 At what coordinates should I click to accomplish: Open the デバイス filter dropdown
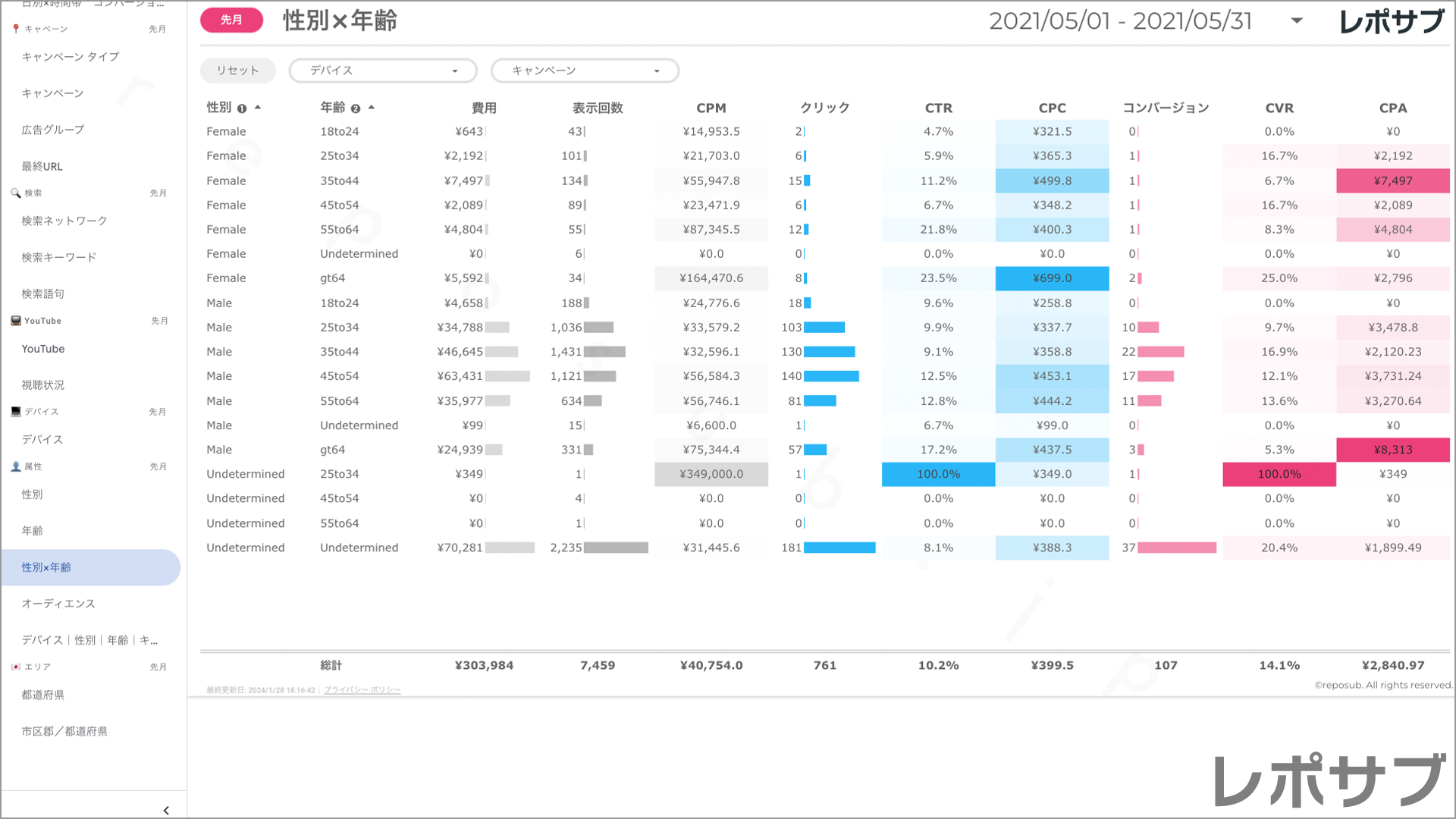point(382,71)
